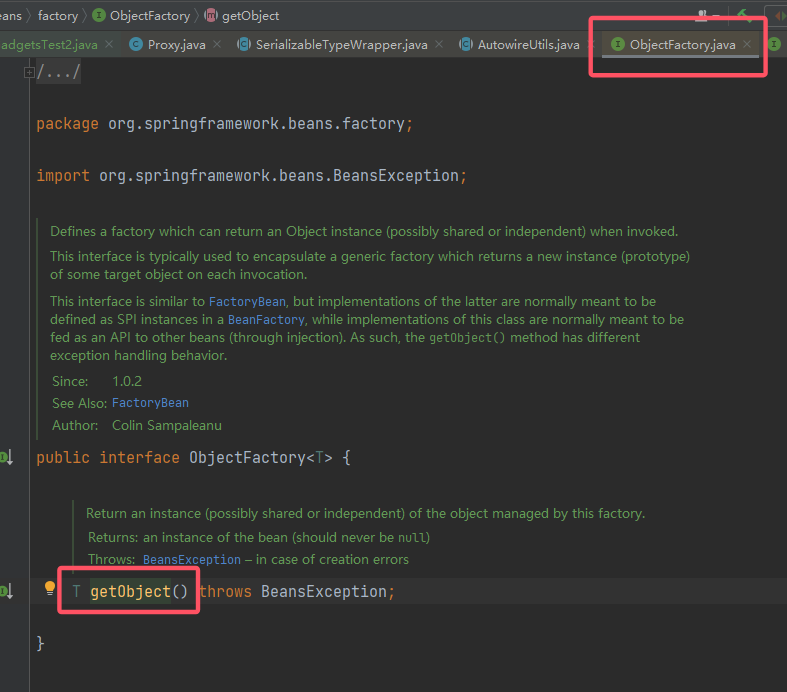Click the method icon in getObject breadcrumb
787x692 pixels.
click(211, 16)
